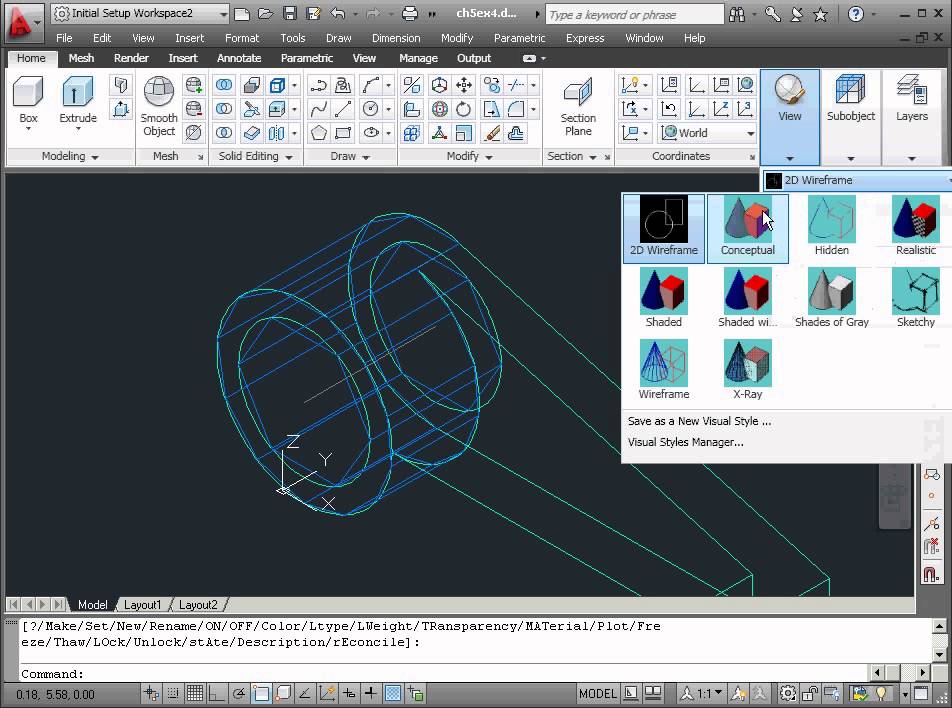The width and height of the screenshot is (952, 708).
Task: Click the Extrude tool in Modeling panel
Action: point(78,100)
